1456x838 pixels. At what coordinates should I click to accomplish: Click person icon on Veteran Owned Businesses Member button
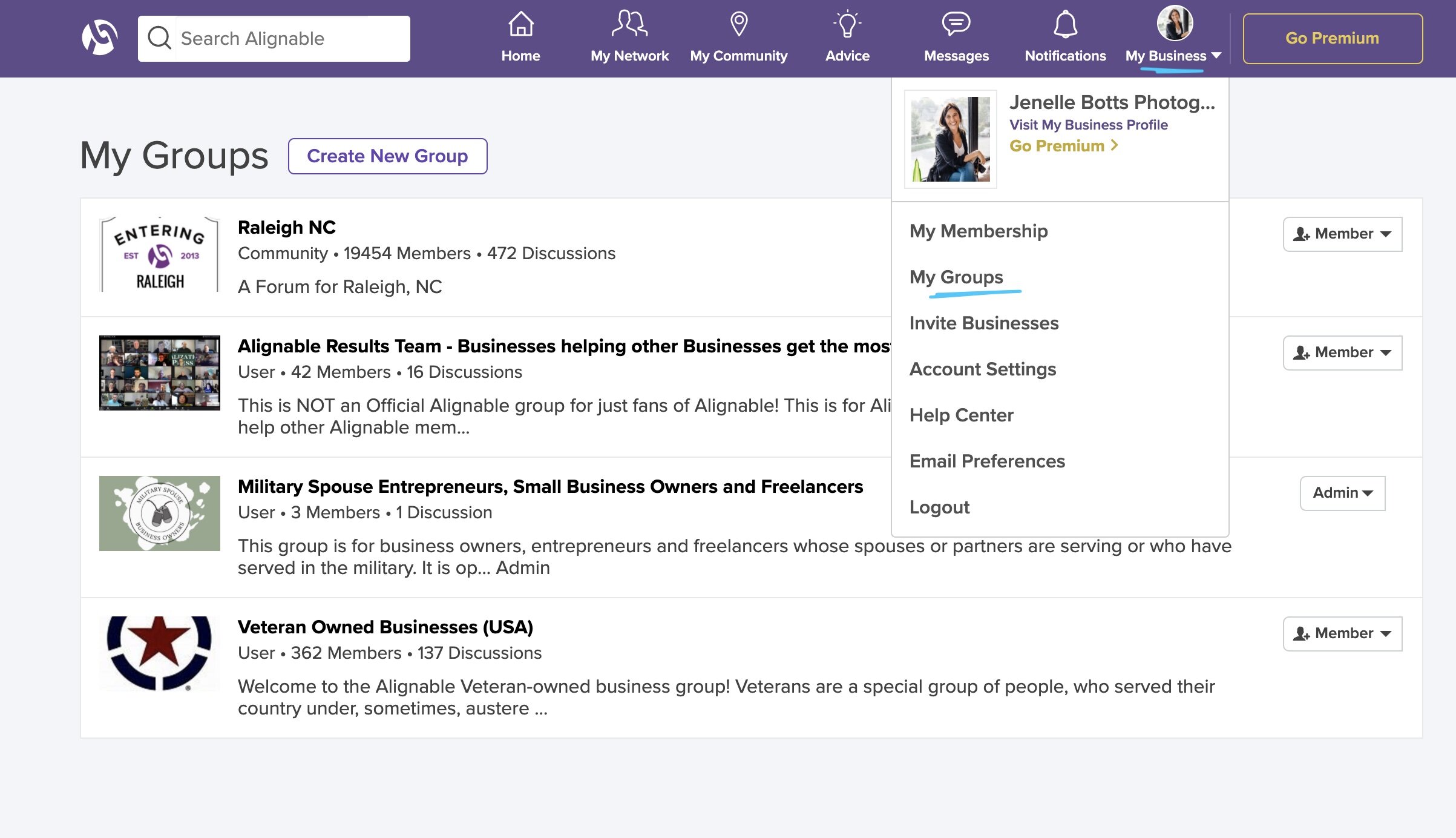(1301, 633)
